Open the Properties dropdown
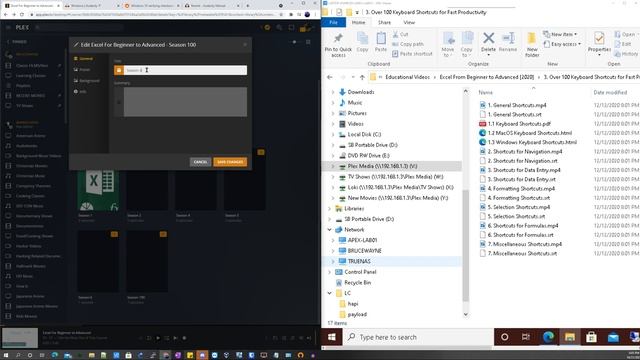640x360 pixels. pyautogui.click(x=599, y=54)
